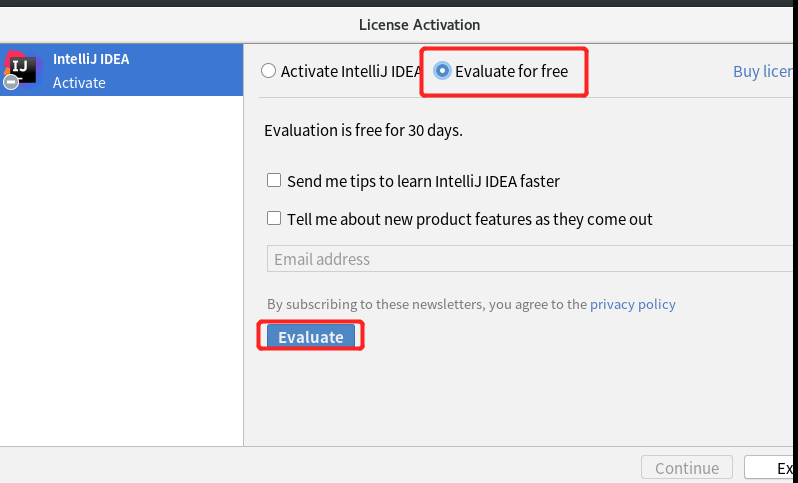The image size is (798, 483).
Task: Select the IntelliJ IDEA product name in the list
Action: click(91, 59)
